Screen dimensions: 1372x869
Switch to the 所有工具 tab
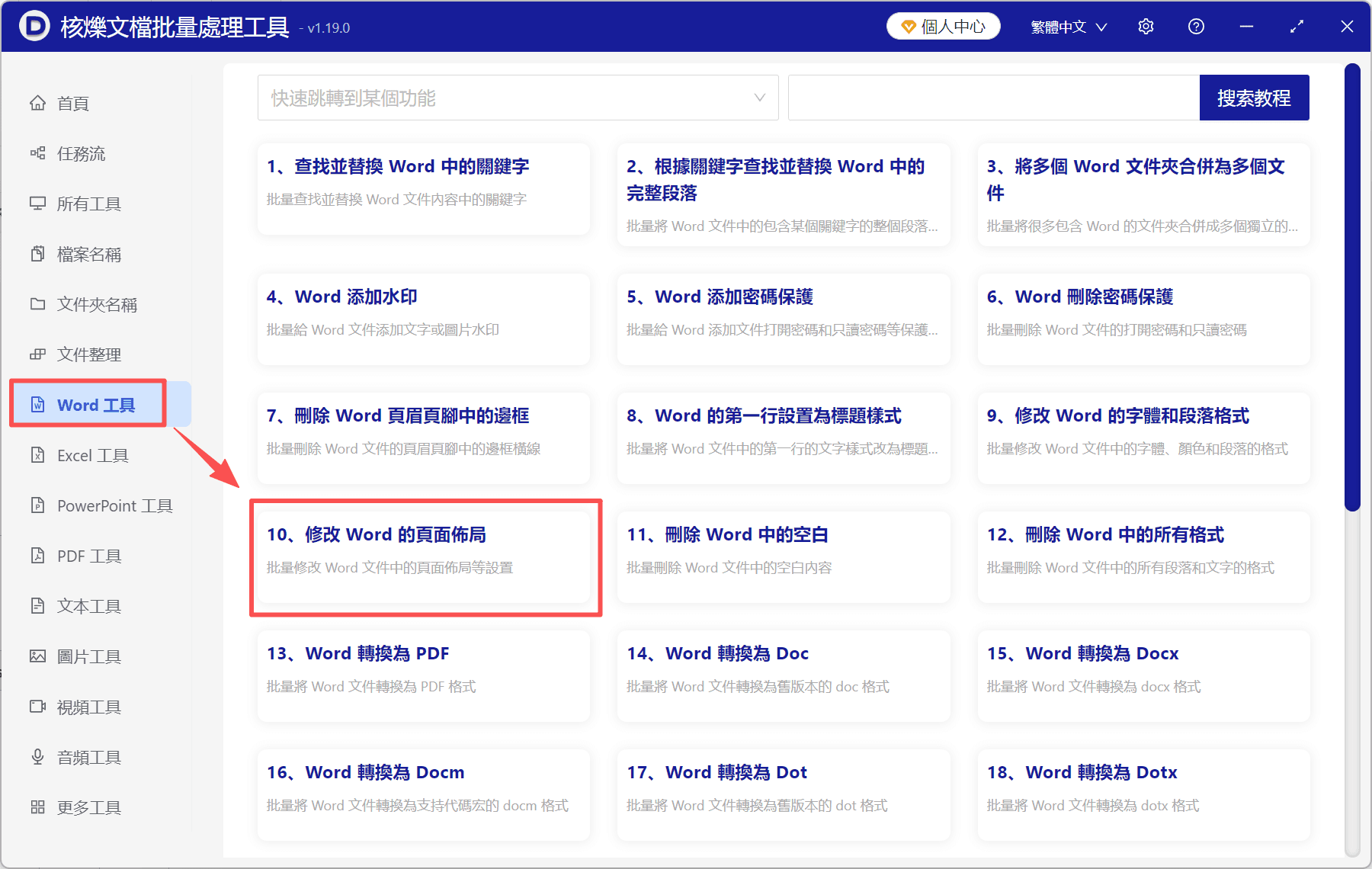point(88,204)
